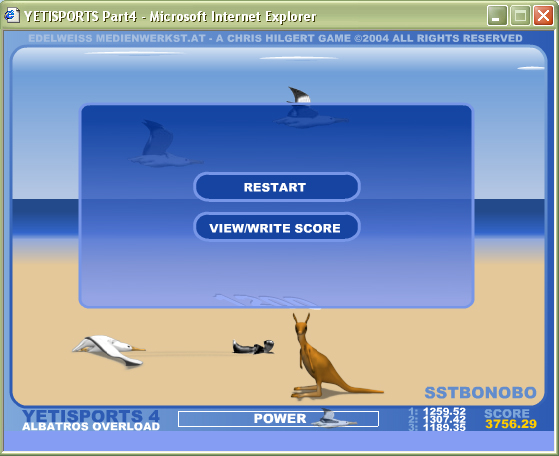This screenshot has width=559, height=456.
Task: Click the RESTART button
Action: click(x=277, y=187)
